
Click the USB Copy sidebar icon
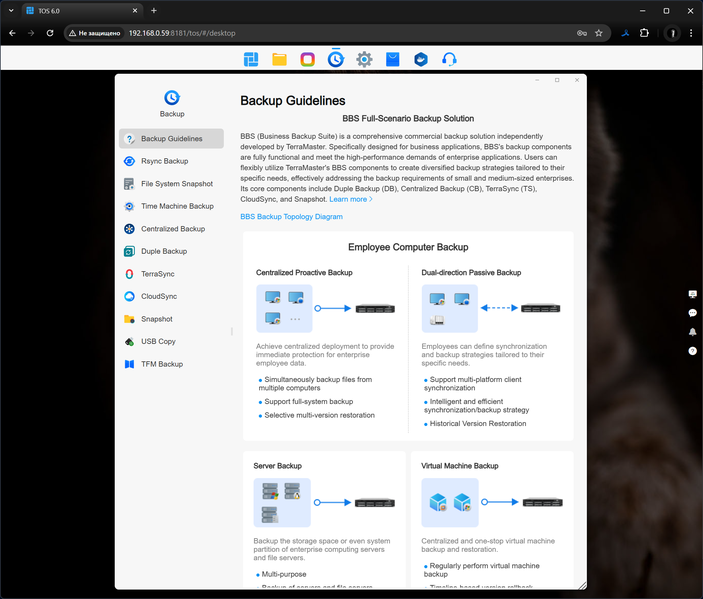(x=129, y=342)
